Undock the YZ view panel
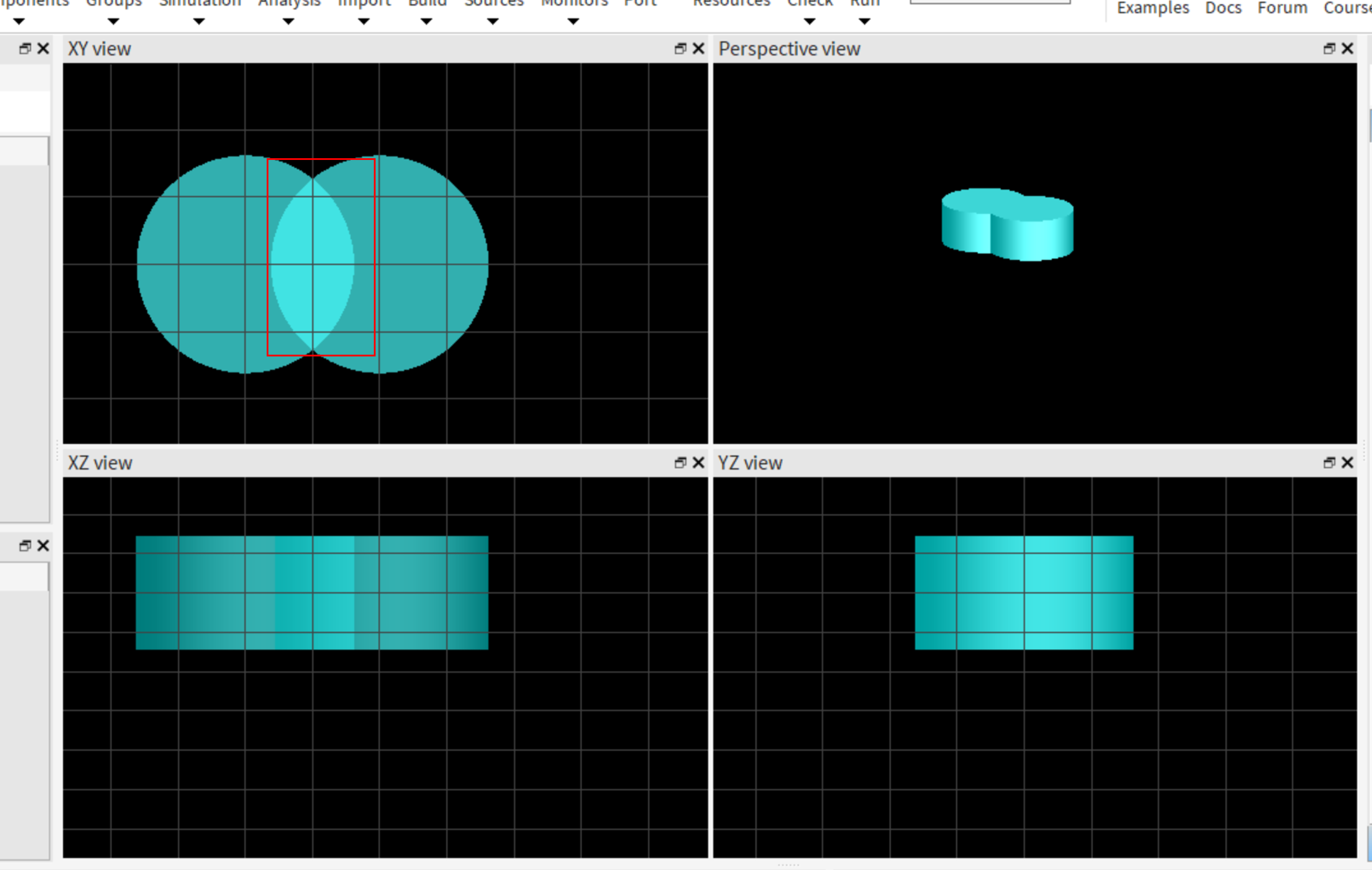 pos(1329,462)
